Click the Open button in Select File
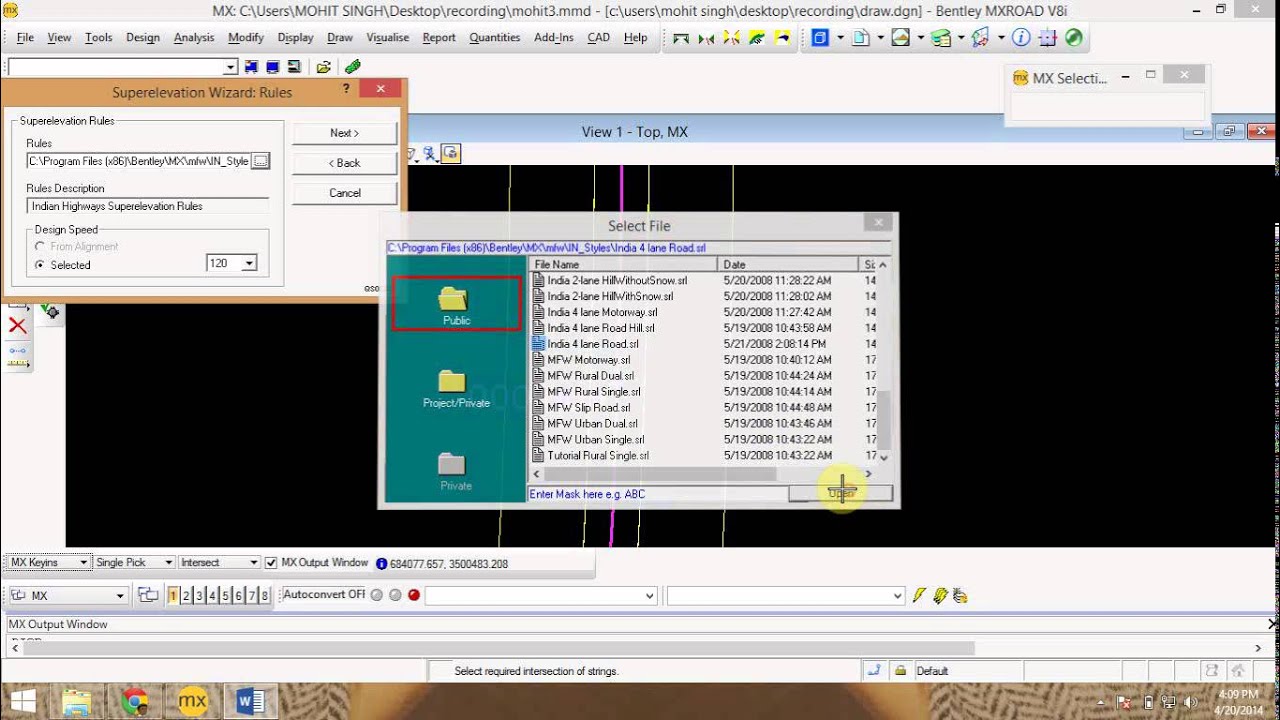 pos(841,493)
